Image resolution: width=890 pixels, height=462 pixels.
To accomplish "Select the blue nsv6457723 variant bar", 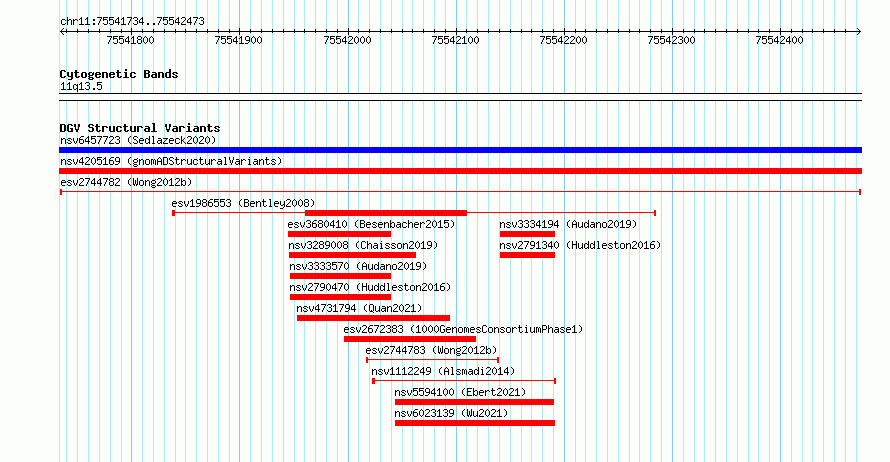I will [460, 150].
